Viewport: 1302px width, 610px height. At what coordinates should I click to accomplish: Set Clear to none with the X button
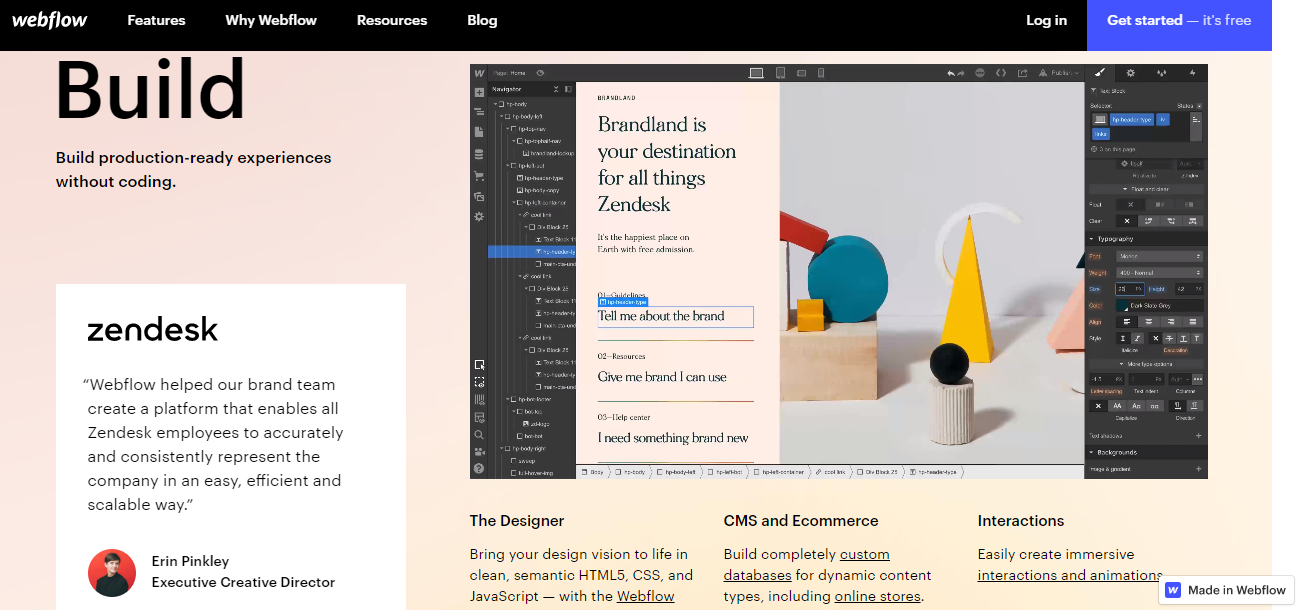(x=1127, y=221)
